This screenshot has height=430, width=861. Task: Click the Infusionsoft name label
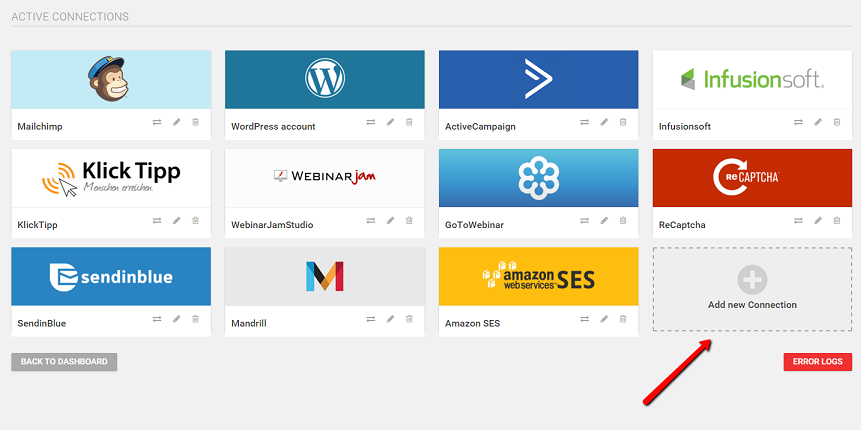[x=685, y=127]
